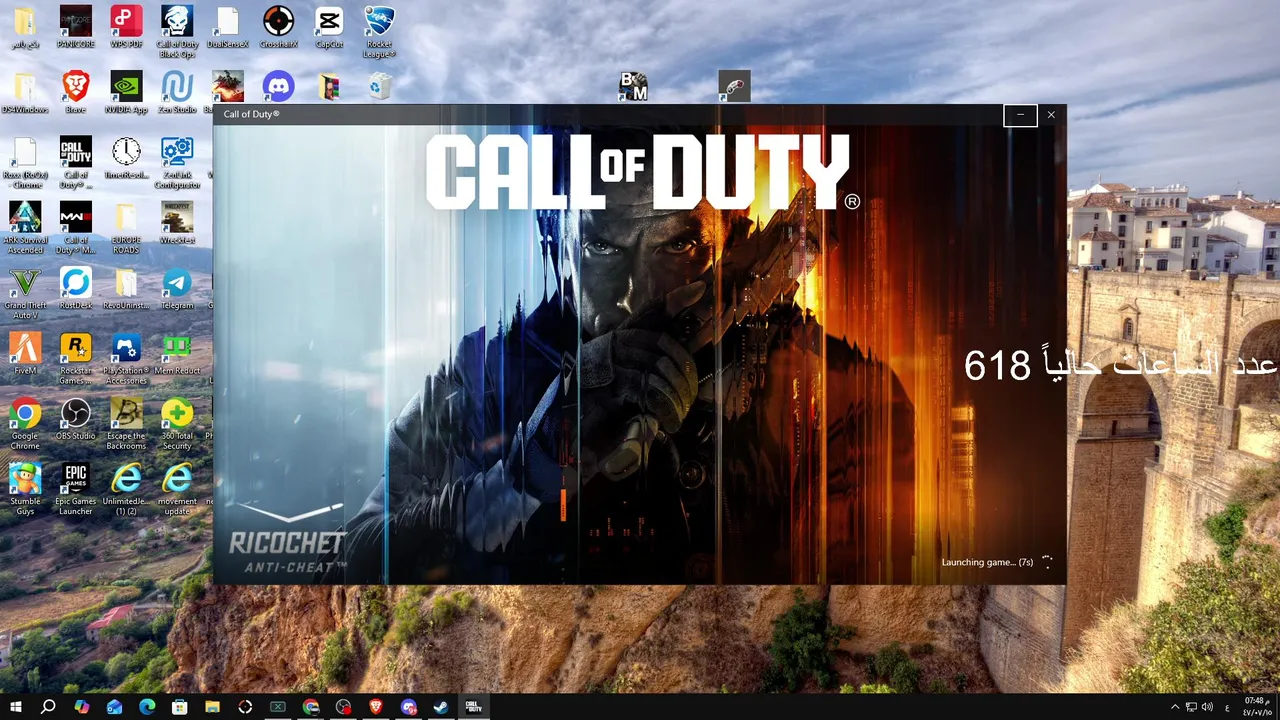Open the volume control in system tray

click(1207, 706)
